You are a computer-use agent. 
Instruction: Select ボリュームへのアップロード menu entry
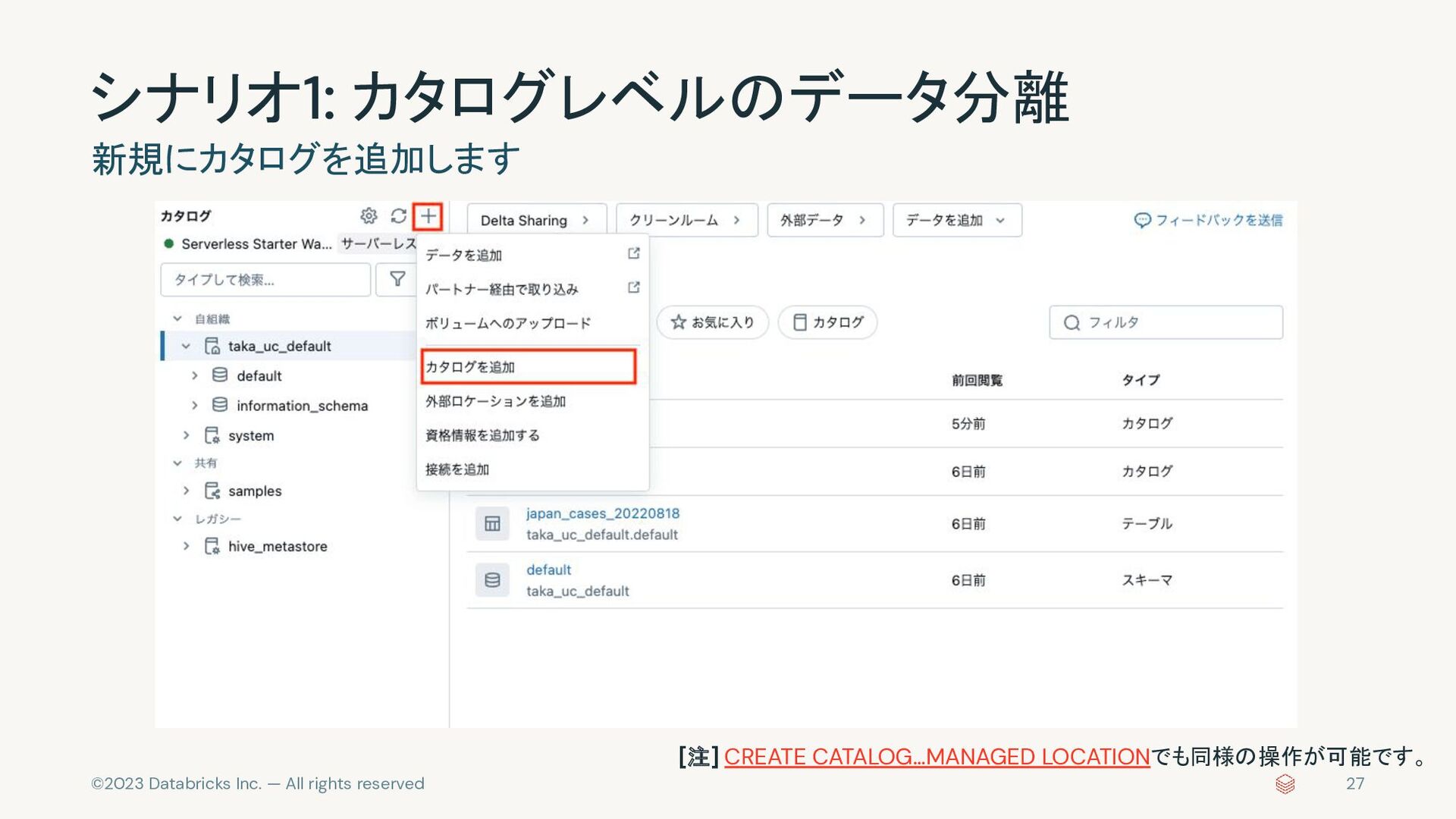pyautogui.click(x=532, y=323)
